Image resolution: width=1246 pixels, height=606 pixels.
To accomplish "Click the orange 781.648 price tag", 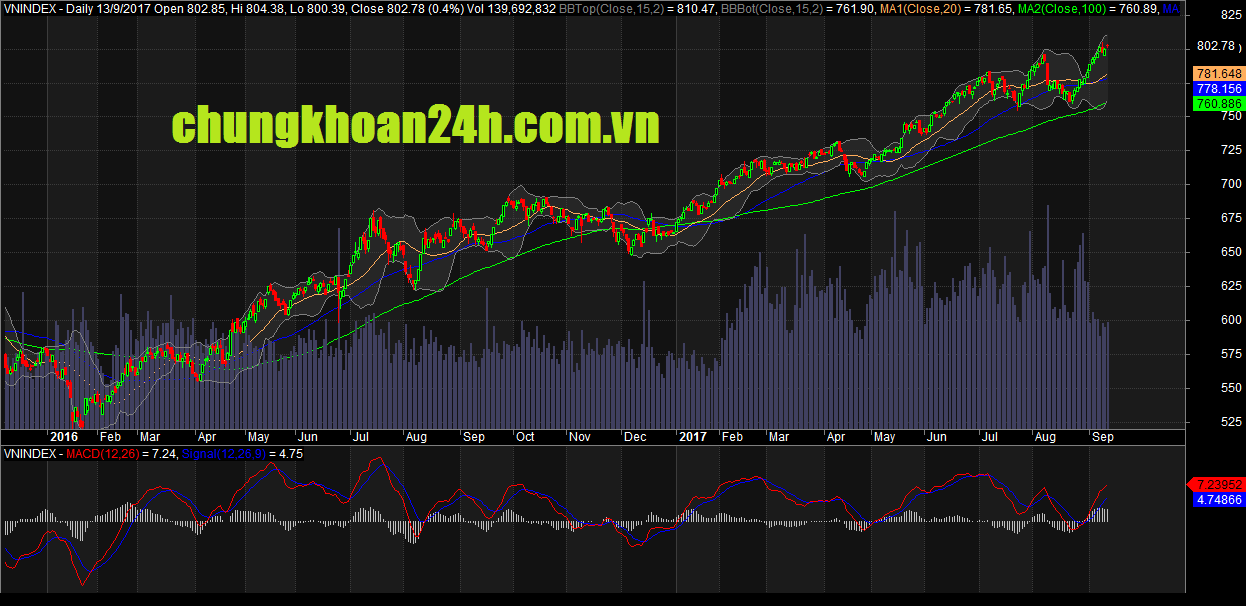I will tap(1218, 74).
